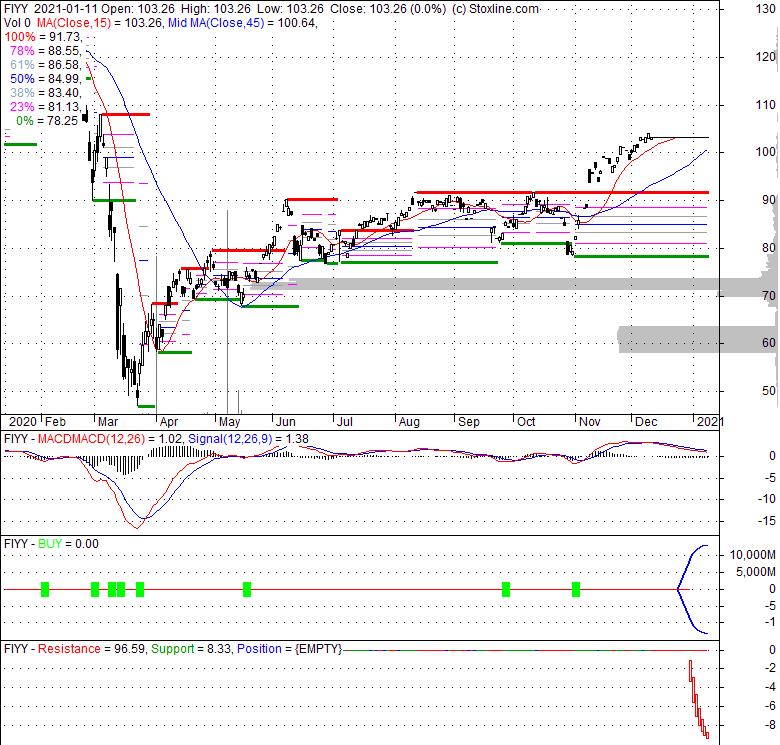This screenshot has width=780, height=745.
Task: Click the green buy signal marker near October
Action: tap(506, 589)
